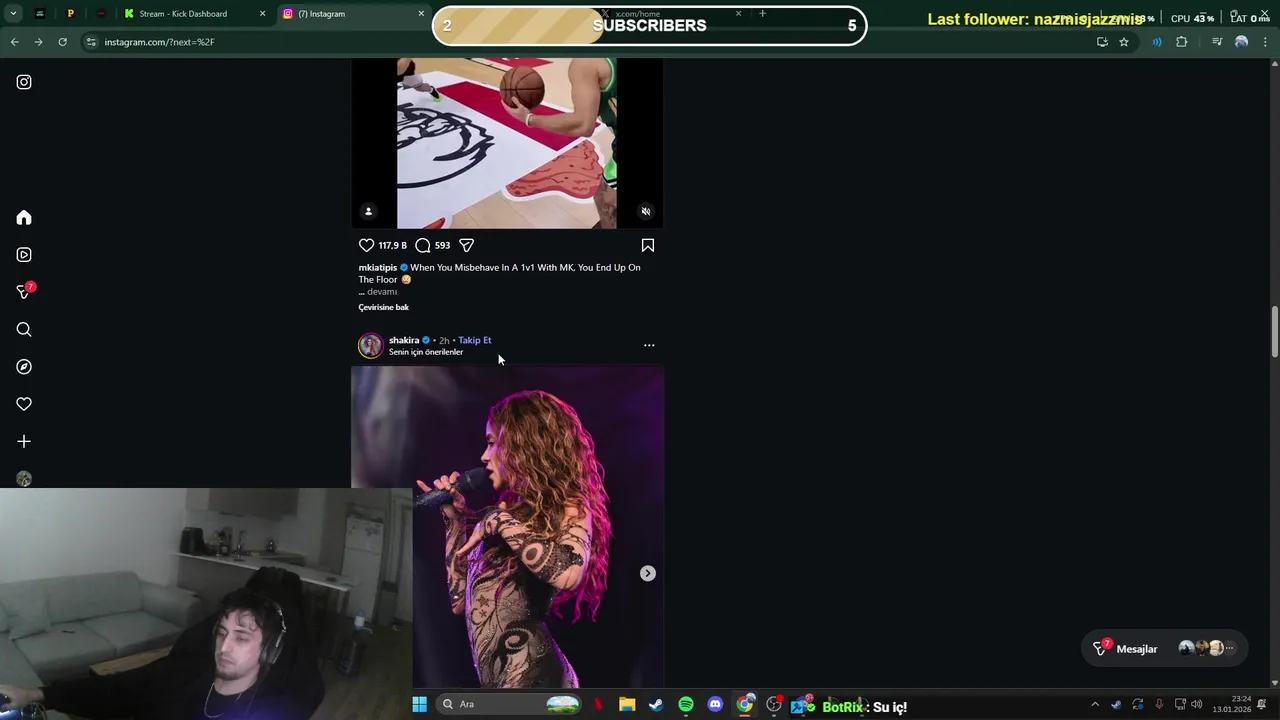
Task: Open Steam from taskbar
Action: point(656,704)
